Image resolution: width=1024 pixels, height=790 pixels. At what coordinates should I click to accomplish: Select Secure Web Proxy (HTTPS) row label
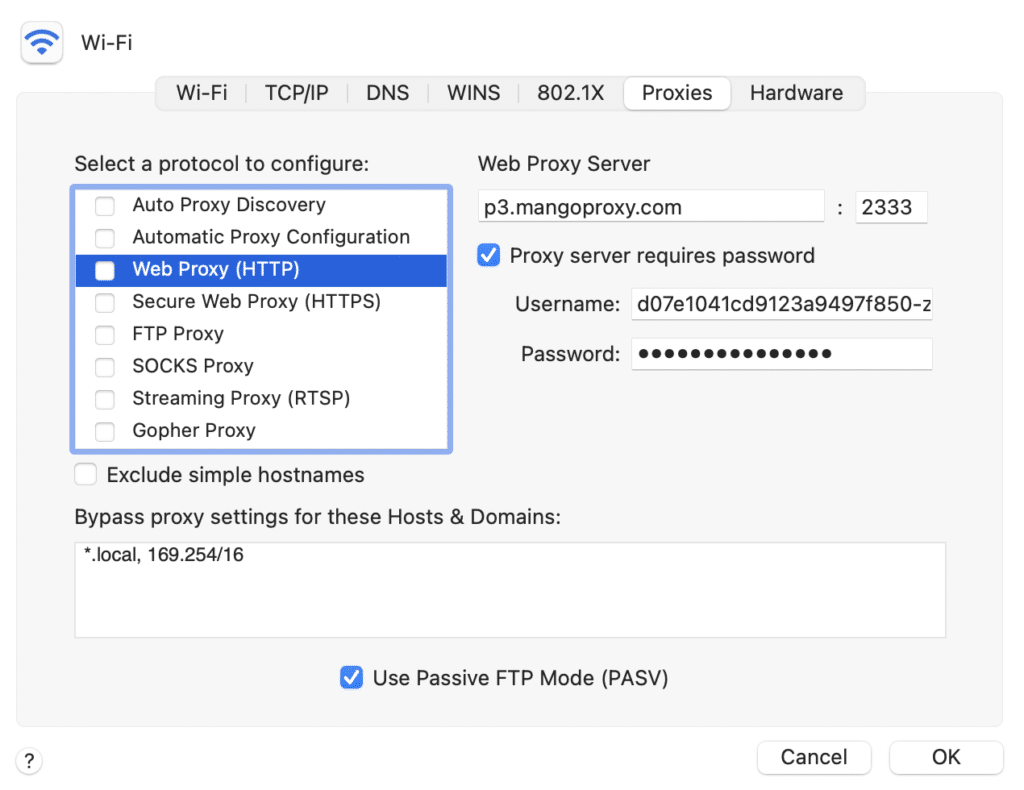point(256,302)
